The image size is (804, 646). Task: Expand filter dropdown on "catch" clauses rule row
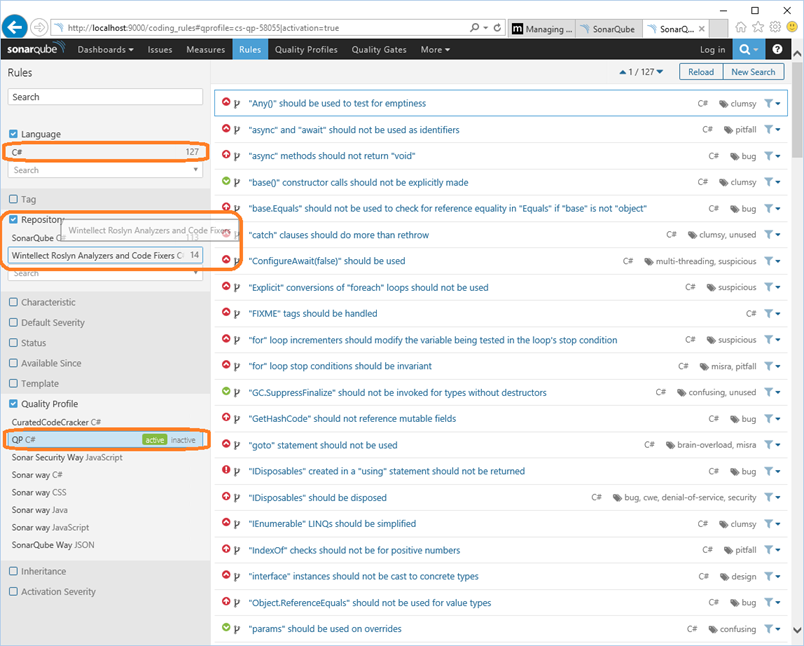pyautogui.click(x=778, y=235)
